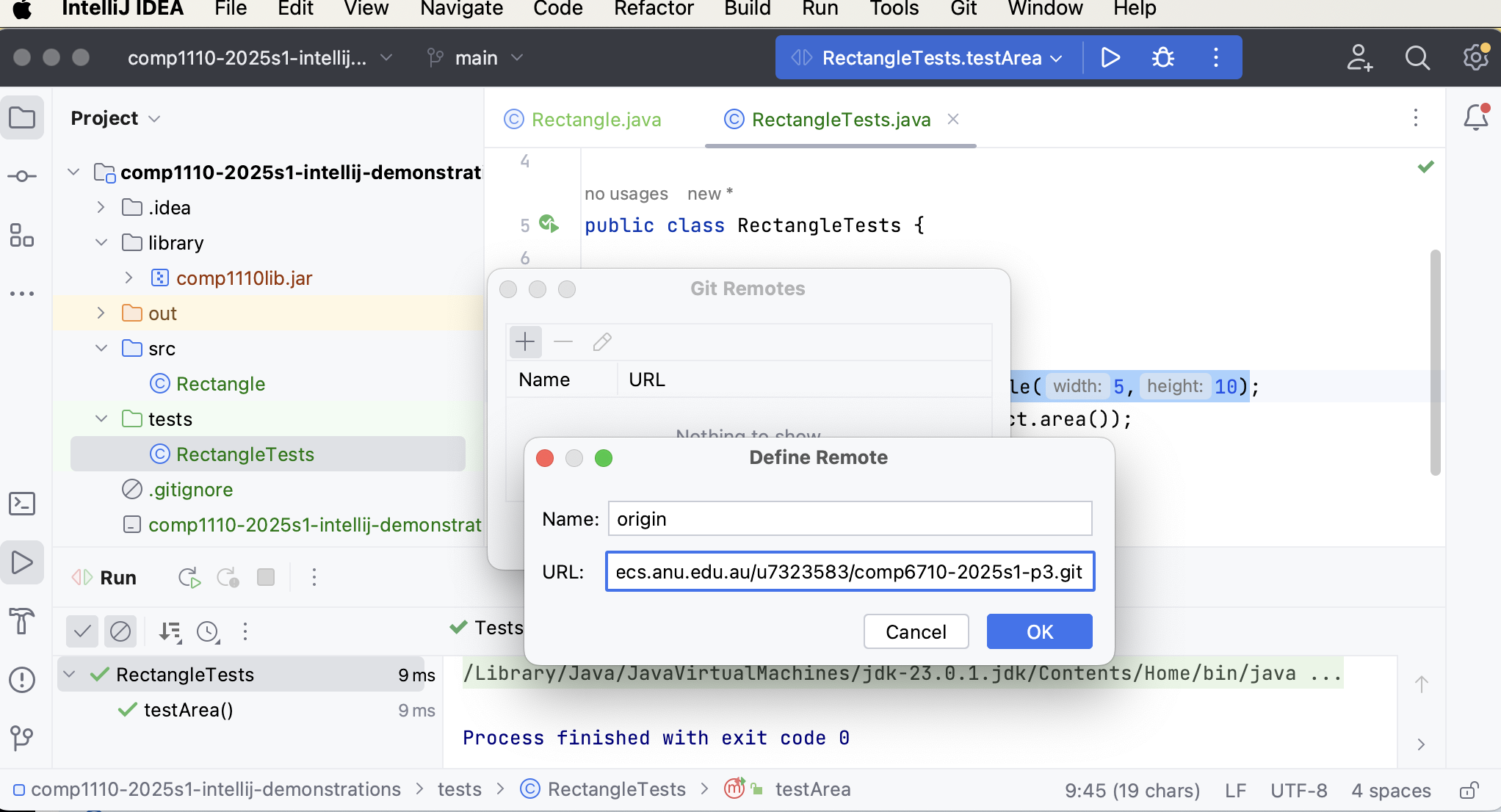The width and height of the screenshot is (1501, 812).
Task: Toggle show passed tests
Action: coord(82,631)
